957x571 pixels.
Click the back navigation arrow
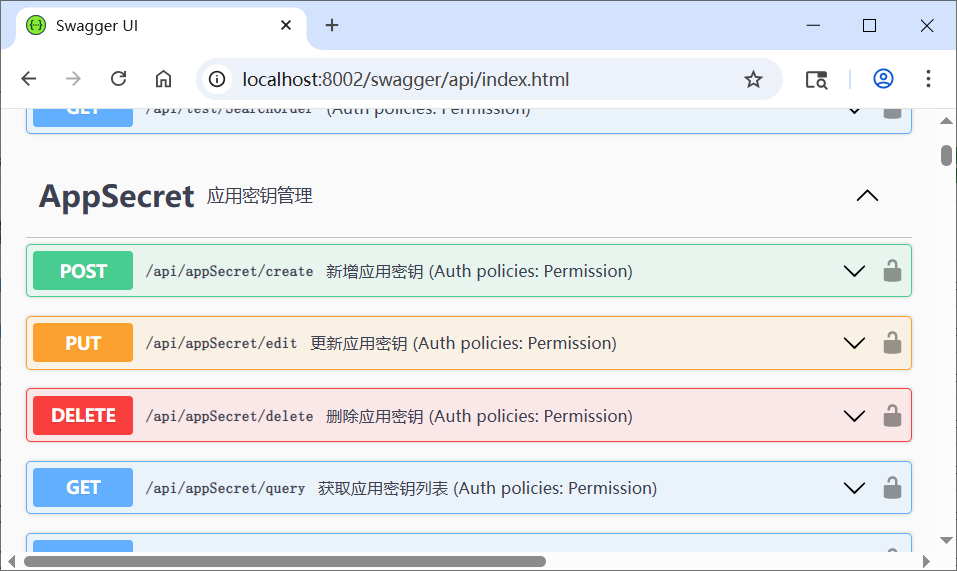pos(29,79)
